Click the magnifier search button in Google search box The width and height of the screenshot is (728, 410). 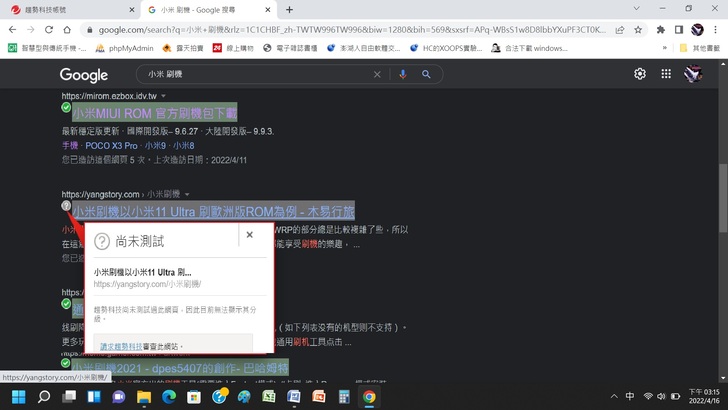pos(426,74)
